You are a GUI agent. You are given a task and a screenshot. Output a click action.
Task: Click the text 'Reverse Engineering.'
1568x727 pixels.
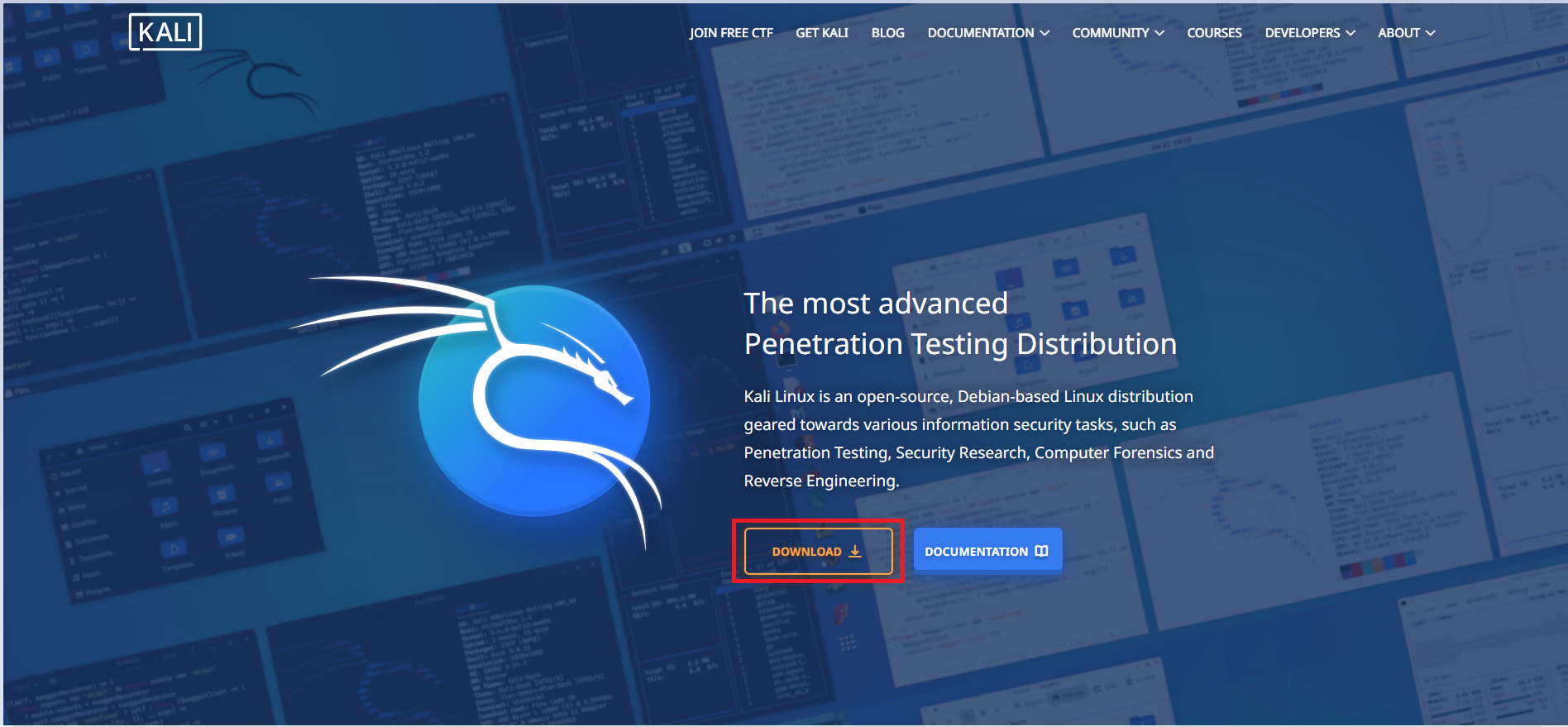tap(821, 481)
